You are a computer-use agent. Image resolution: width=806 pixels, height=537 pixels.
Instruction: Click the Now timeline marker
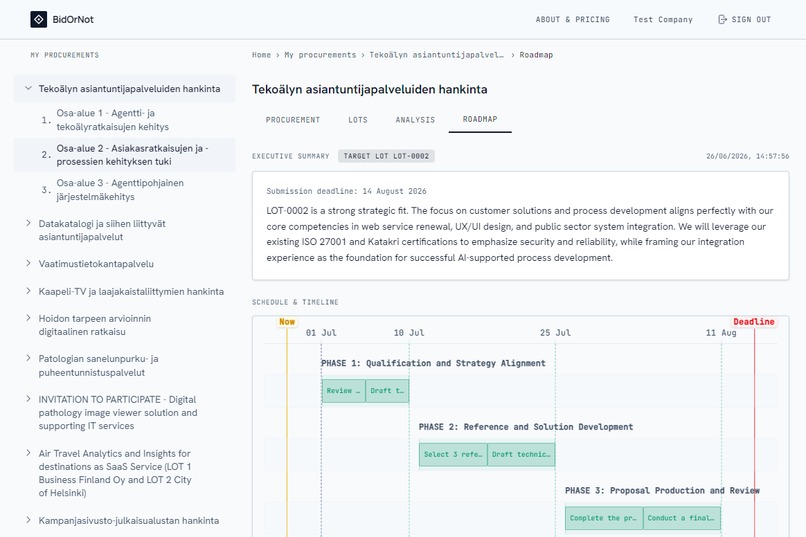coord(287,322)
